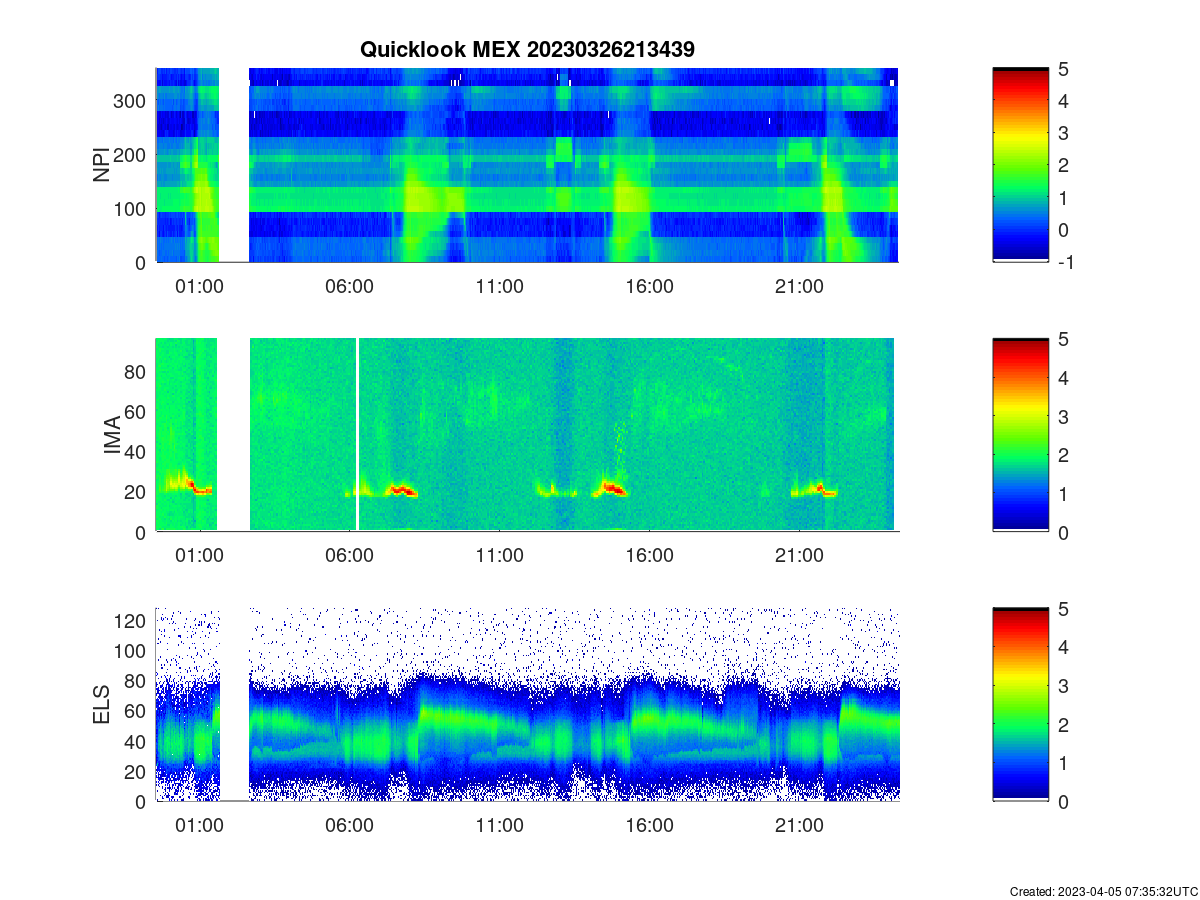Click the 11:00 tick under ELS plot

[x=500, y=826]
